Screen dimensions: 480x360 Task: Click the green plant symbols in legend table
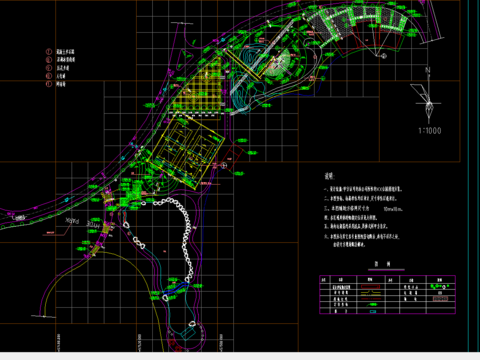coord(440,286)
